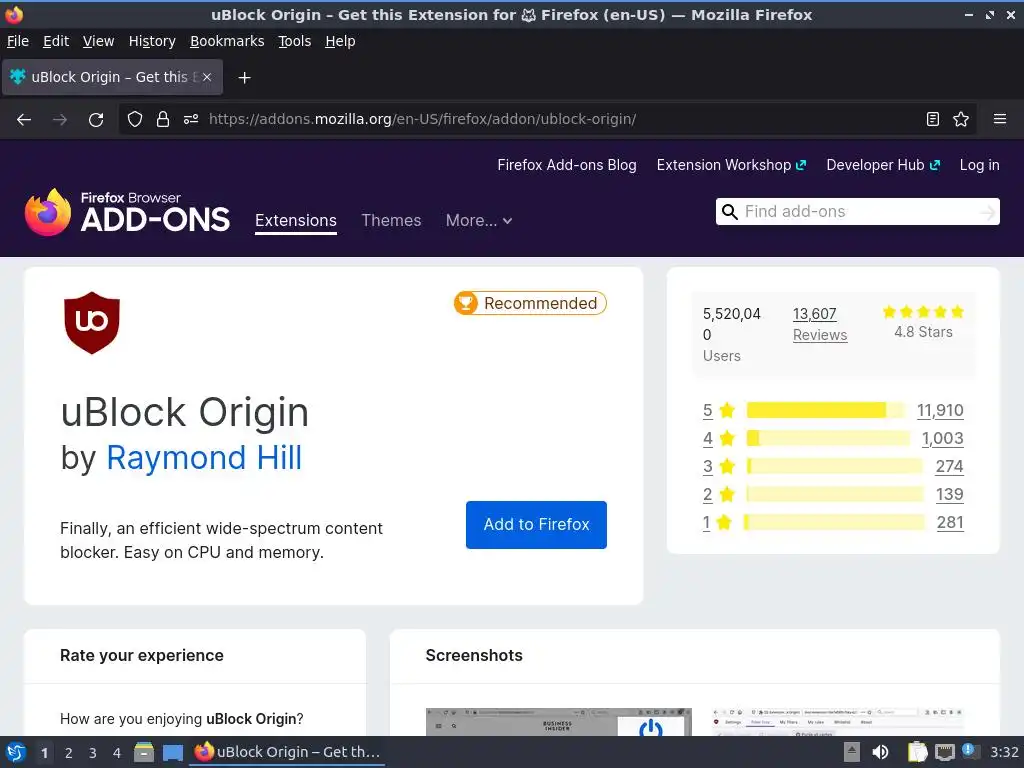Open the tracking protection shield icon
This screenshot has height=768, width=1024.
(x=135, y=119)
